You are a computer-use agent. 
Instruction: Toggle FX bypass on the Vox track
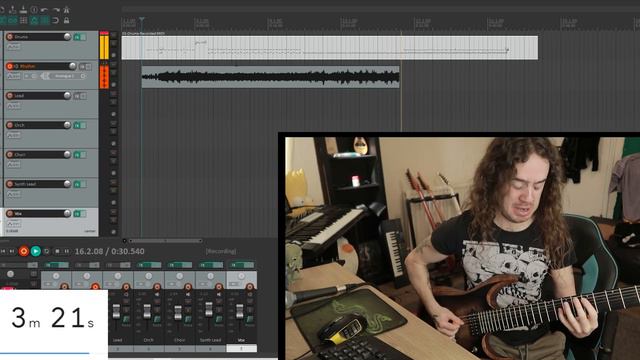83,214
